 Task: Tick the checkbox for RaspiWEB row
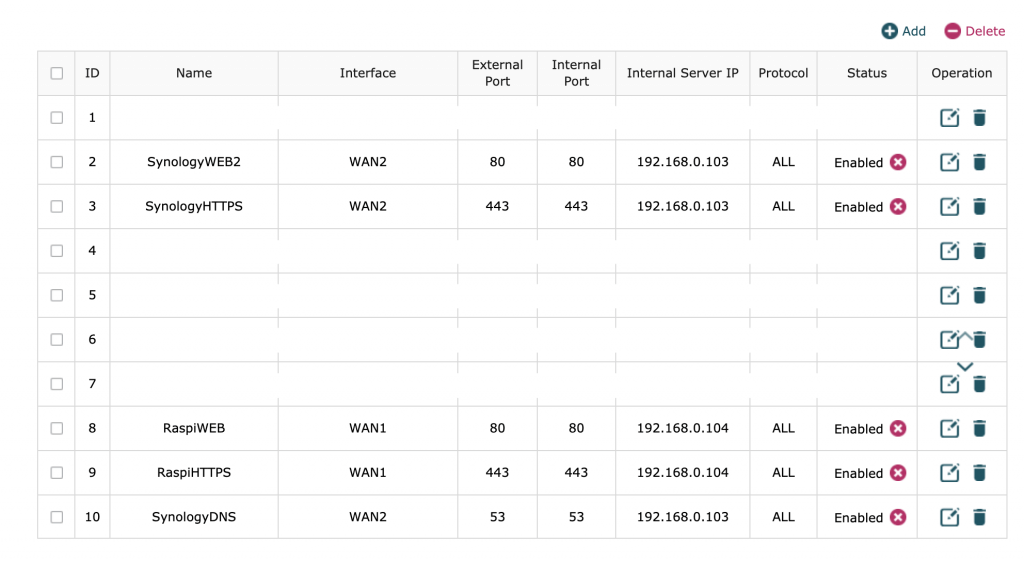coord(57,428)
